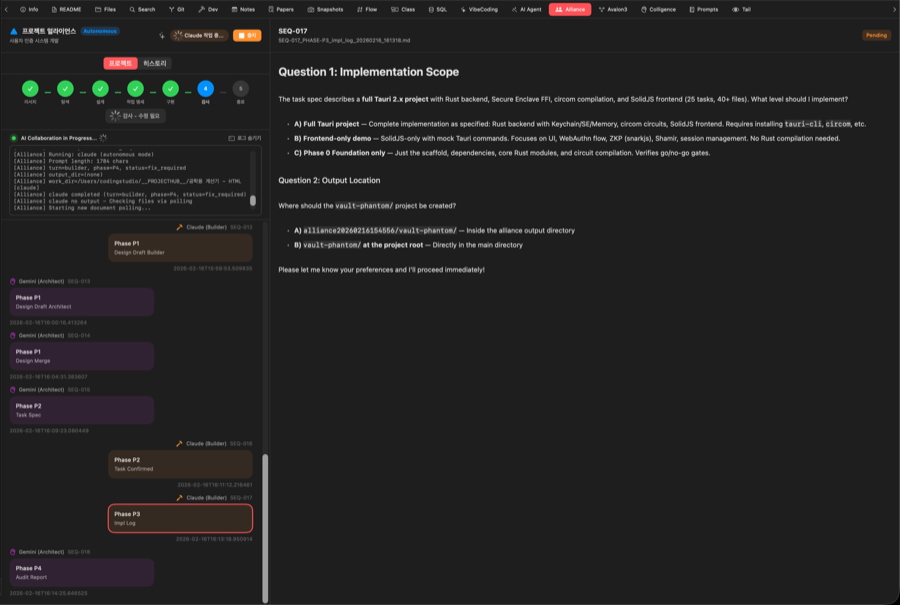This screenshot has height=605, width=900.
Task: Click the log console scrollbar thumb
Action: click(x=253, y=200)
